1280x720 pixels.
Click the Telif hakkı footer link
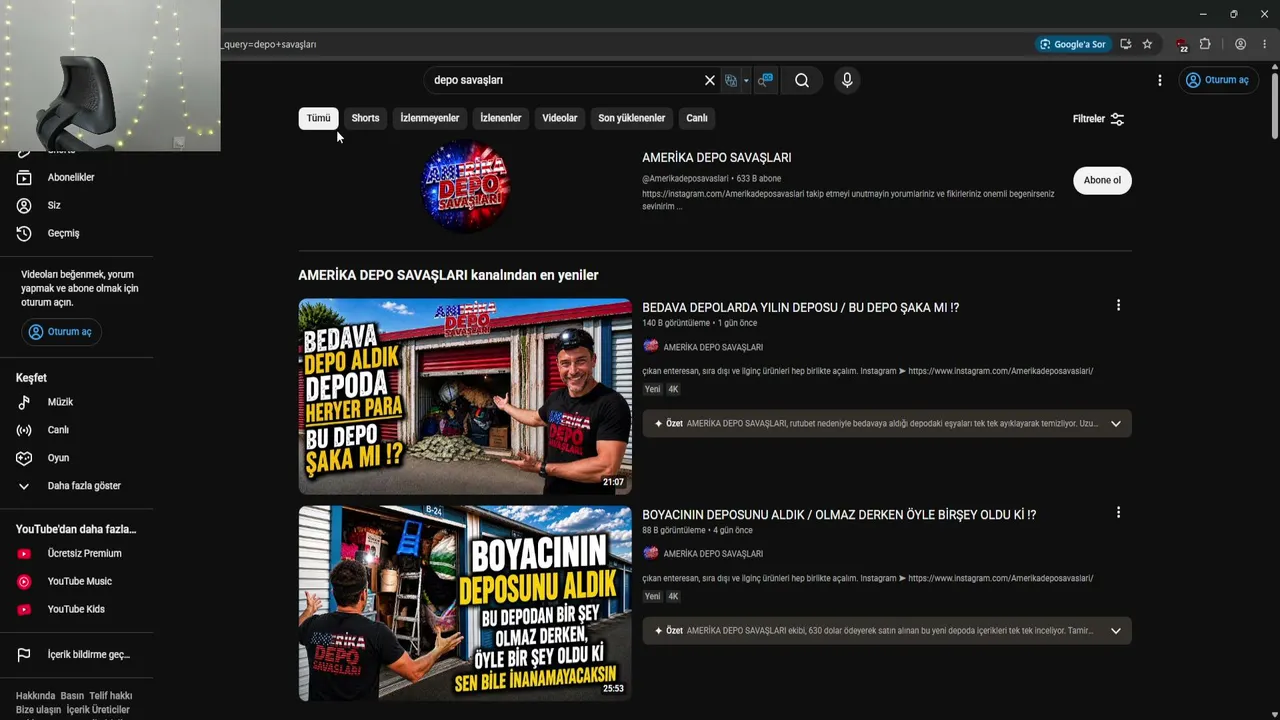click(111, 696)
